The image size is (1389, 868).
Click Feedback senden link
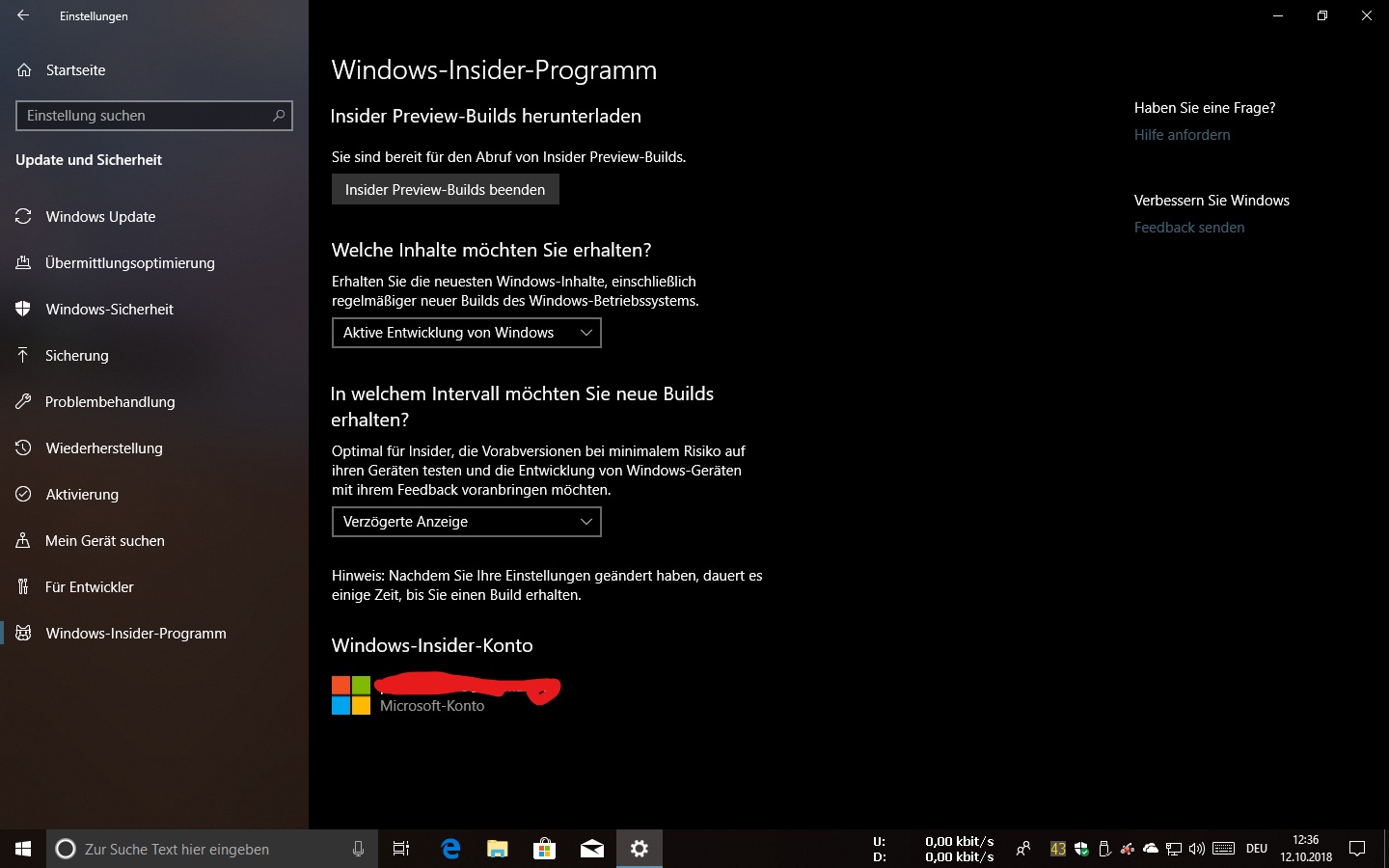[1189, 228]
